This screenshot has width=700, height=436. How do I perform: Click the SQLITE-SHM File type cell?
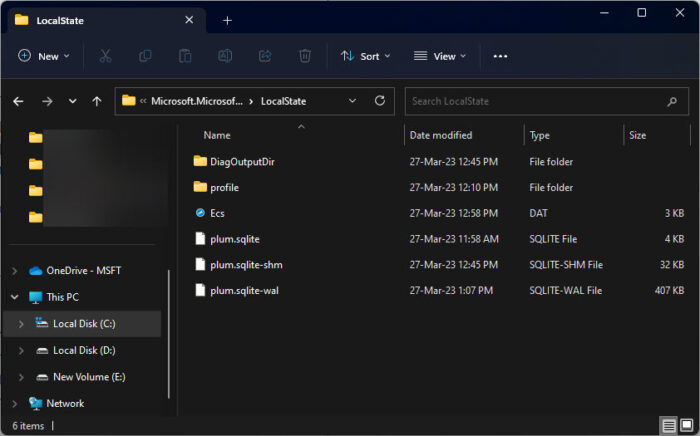566,265
